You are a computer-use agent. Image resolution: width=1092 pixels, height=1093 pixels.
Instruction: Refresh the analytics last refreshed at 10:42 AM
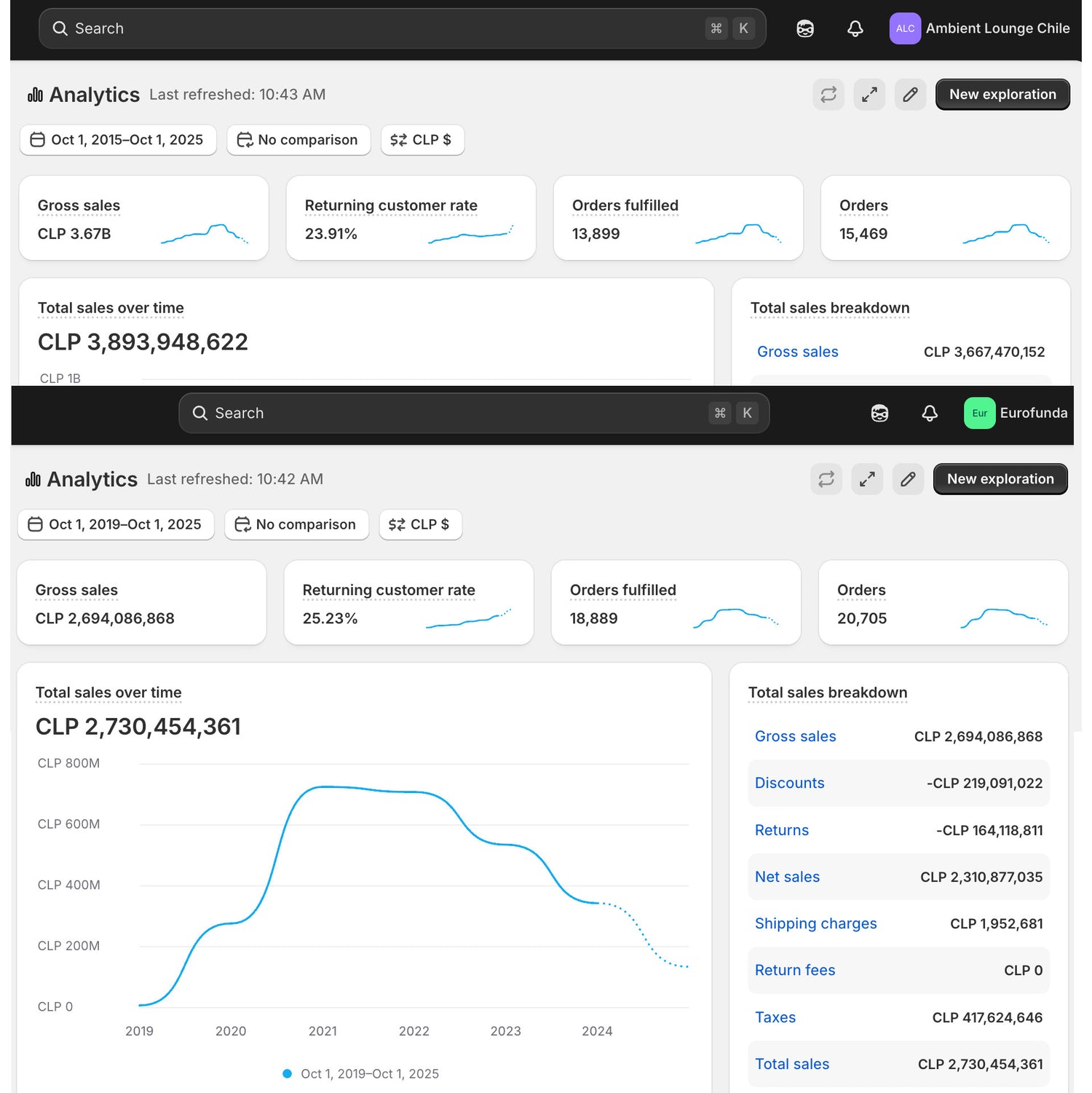[x=826, y=479]
